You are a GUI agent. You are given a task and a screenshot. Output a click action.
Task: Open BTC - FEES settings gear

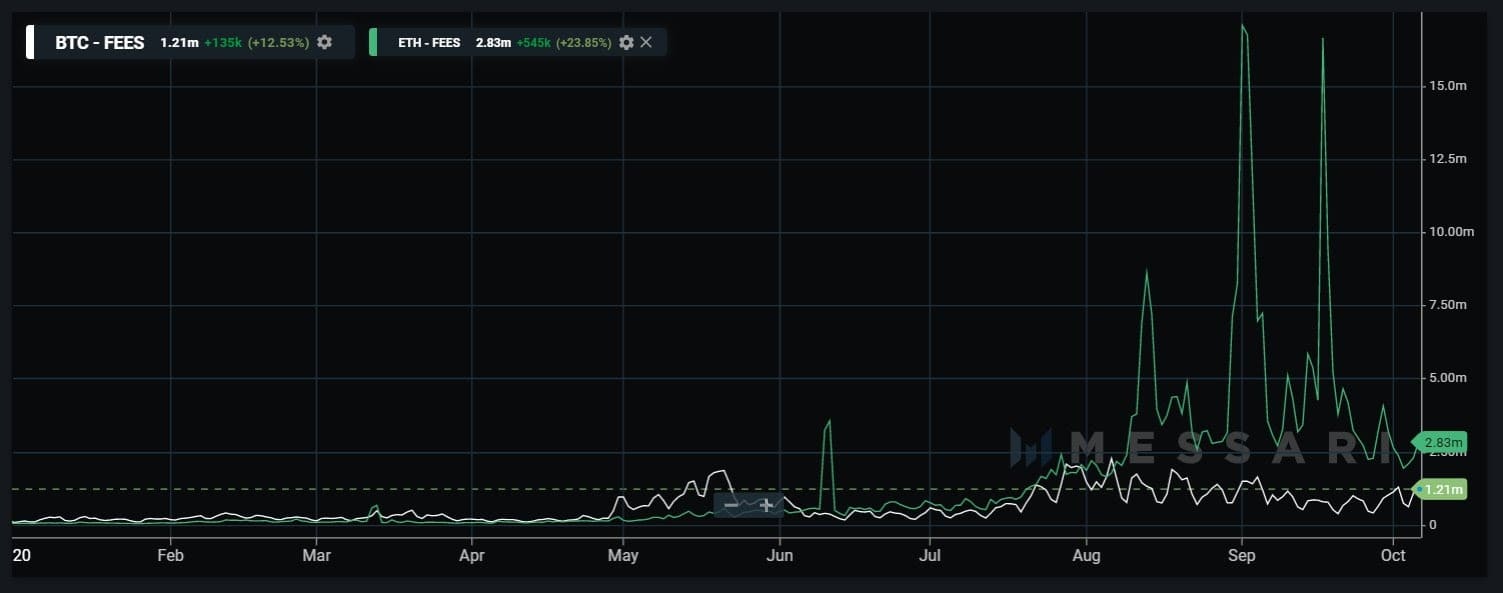pos(324,42)
